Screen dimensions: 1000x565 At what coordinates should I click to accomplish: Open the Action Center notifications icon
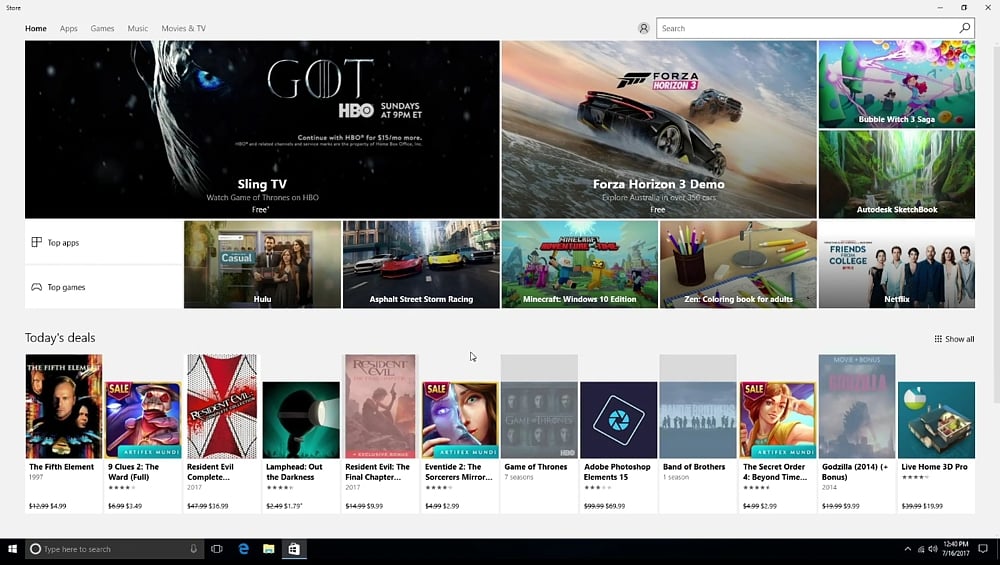pos(983,549)
